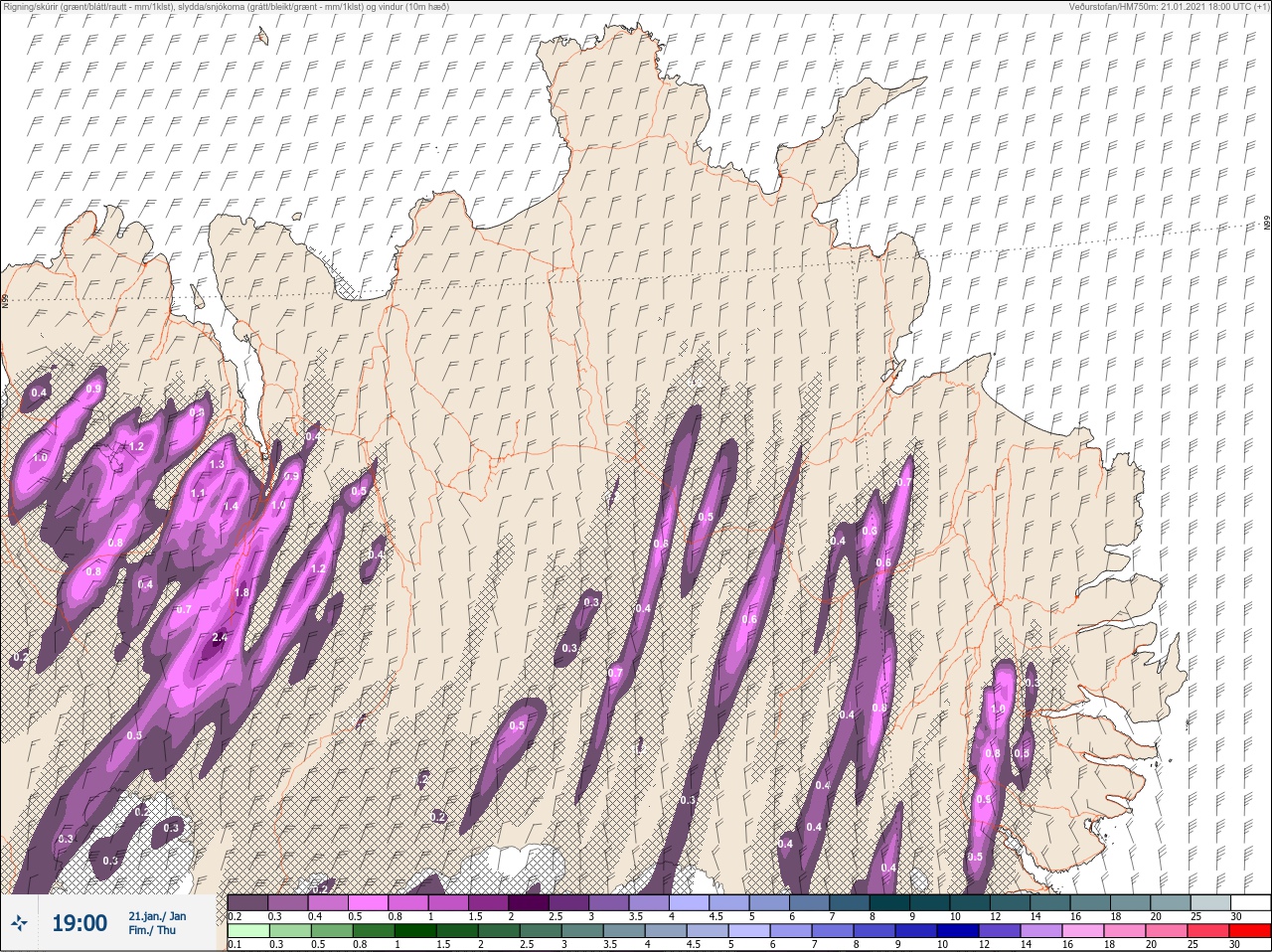Pick the white 30 swatch ending the upper legend
The image size is (1272, 952).
pos(1249,902)
